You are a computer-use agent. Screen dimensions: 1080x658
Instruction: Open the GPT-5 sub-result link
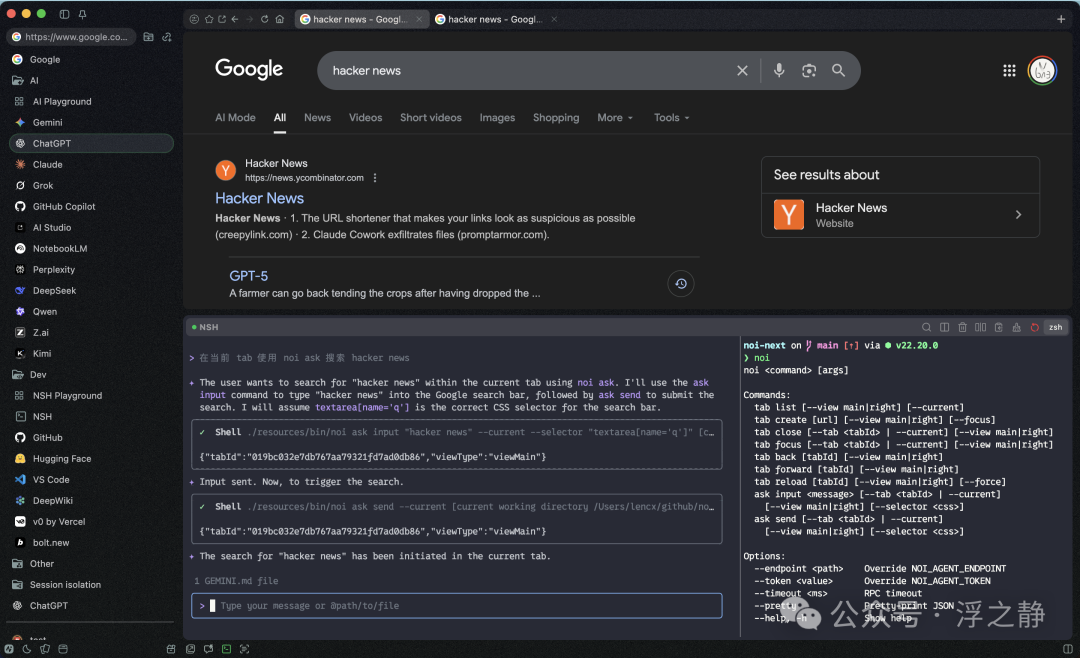(249, 276)
